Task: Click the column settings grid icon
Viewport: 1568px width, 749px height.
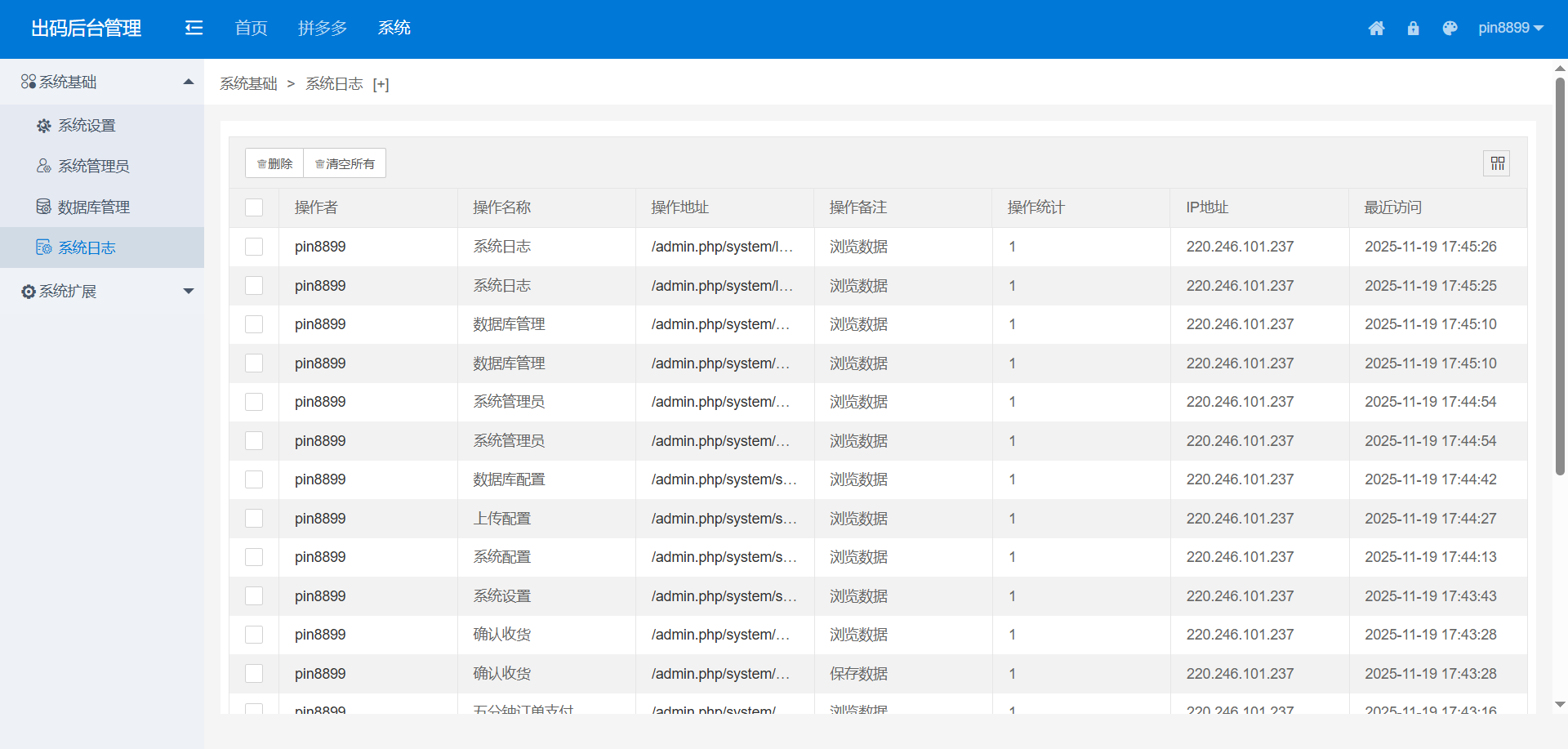Action: (x=1497, y=163)
